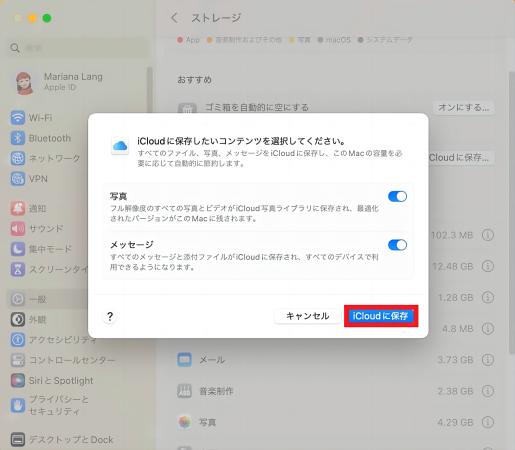This screenshot has width=515, height=450.
Task: Show info for the 1.28 GB row
Action: coord(488,297)
